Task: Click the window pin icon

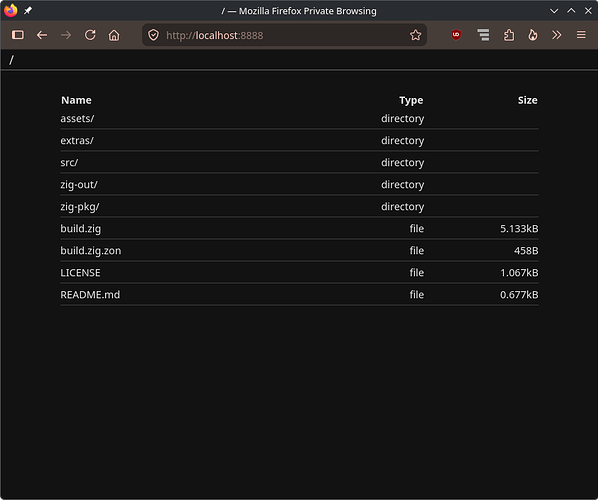Action: click(28, 11)
